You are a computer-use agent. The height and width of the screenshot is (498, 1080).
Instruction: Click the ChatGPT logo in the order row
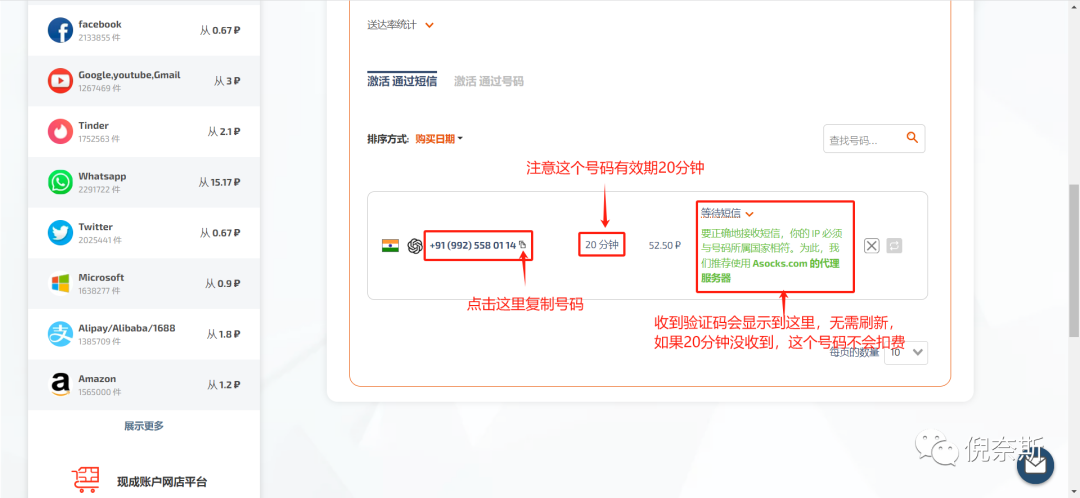[415, 245]
